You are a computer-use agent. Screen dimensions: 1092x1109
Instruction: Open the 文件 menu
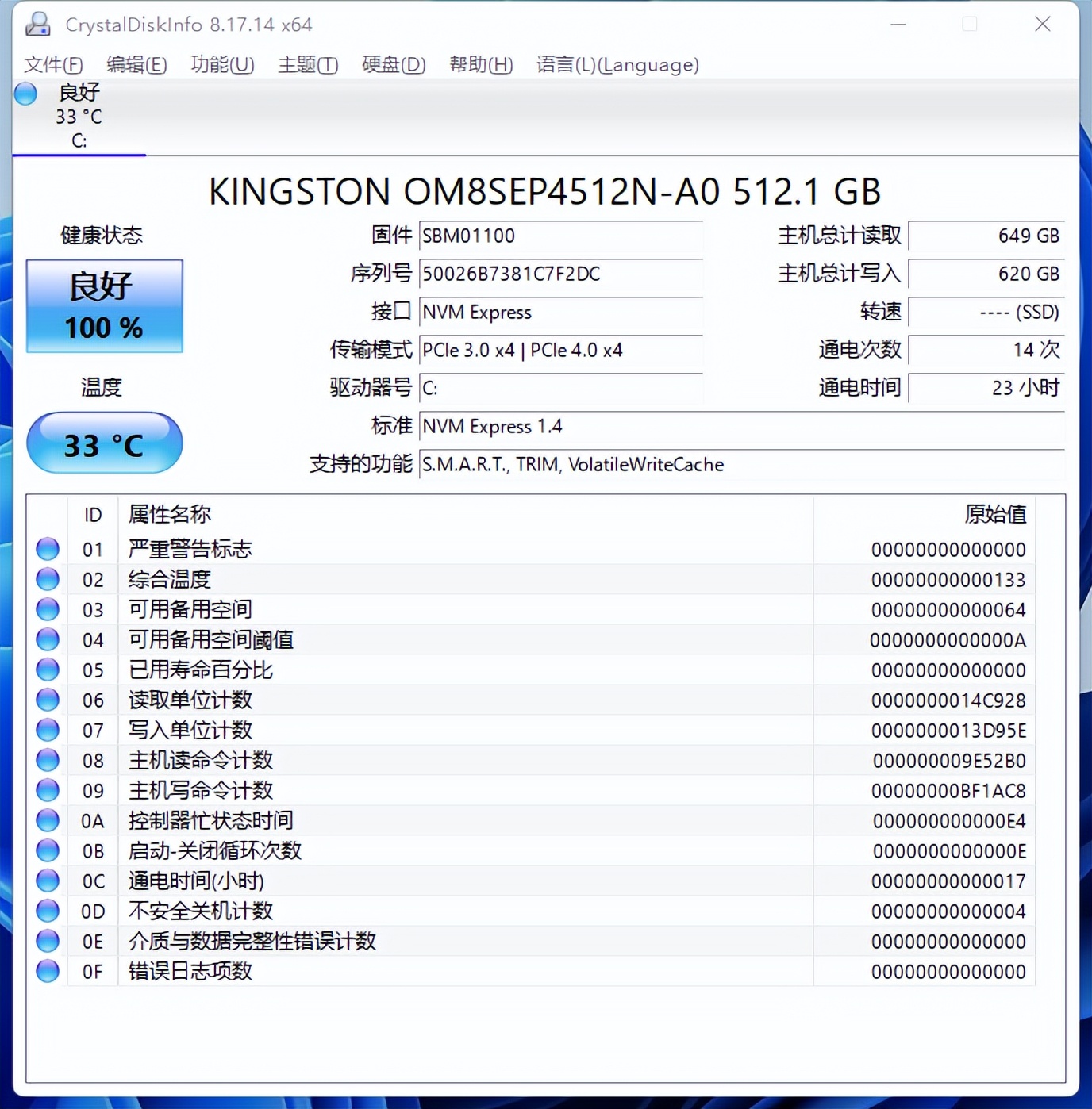click(x=54, y=65)
